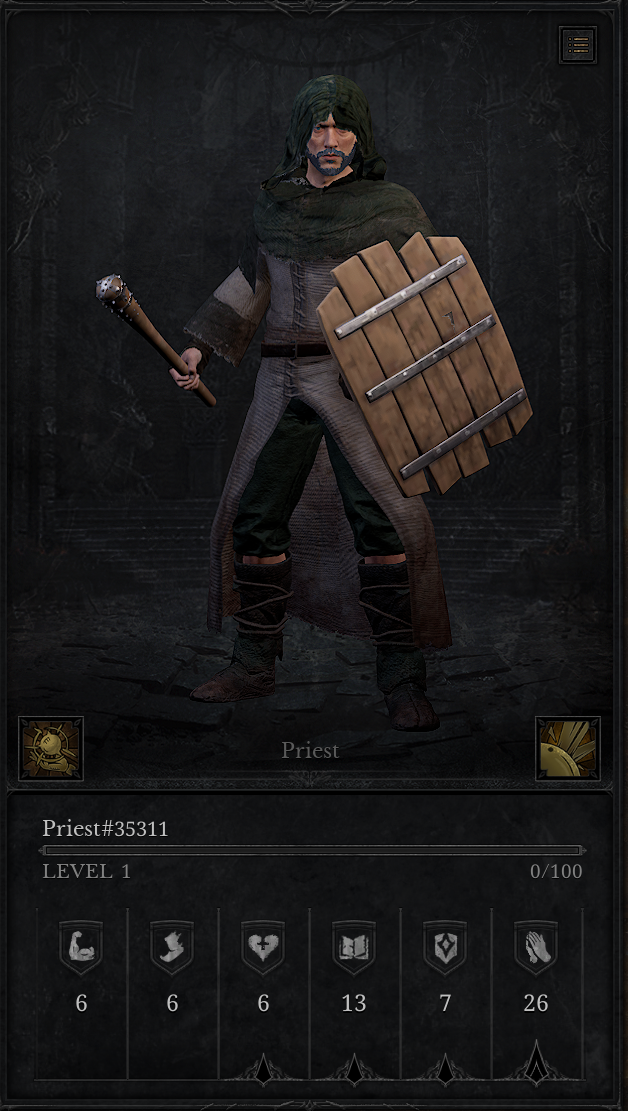Open the list menu icon at top-right
This screenshot has width=628, height=1111.
point(577,45)
